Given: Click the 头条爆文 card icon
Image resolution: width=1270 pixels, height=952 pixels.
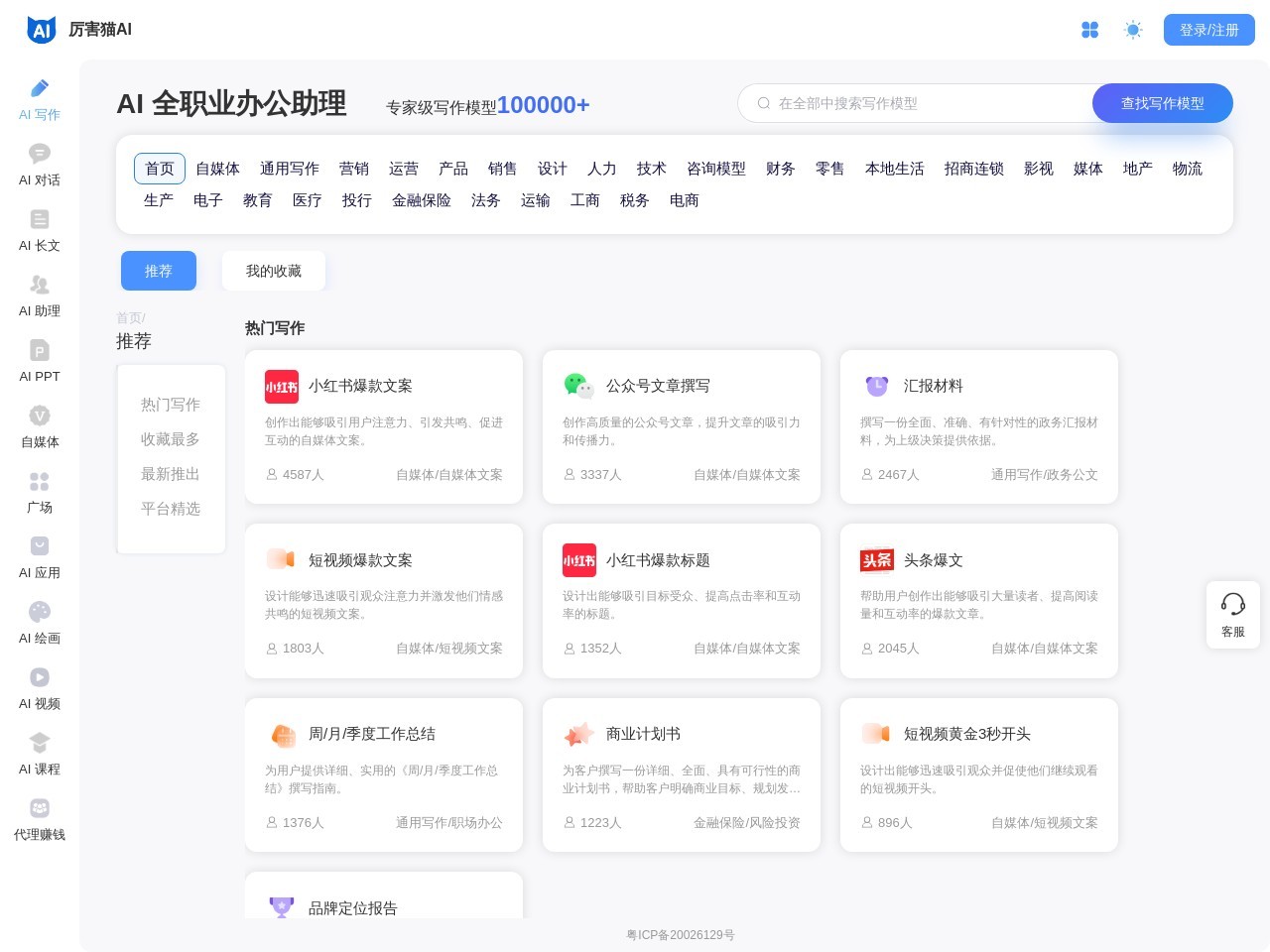Looking at the screenshot, I should [877, 560].
